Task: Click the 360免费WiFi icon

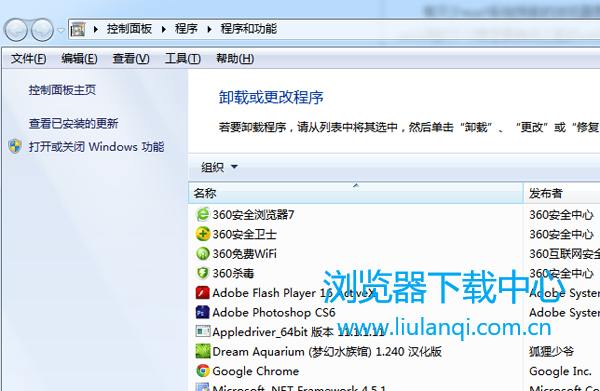Action: 203,253
